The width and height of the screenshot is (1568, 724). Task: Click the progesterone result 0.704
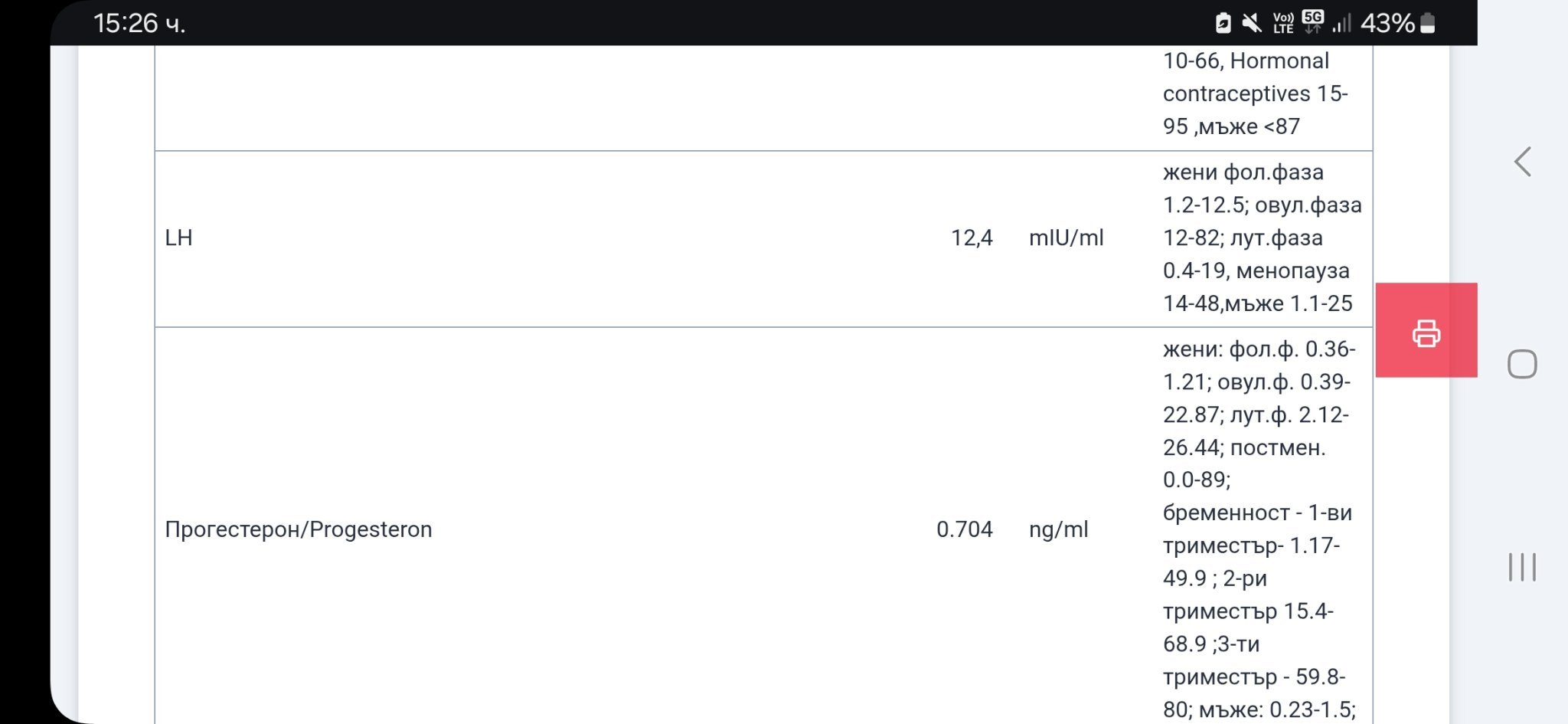click(x=964, y=529)
